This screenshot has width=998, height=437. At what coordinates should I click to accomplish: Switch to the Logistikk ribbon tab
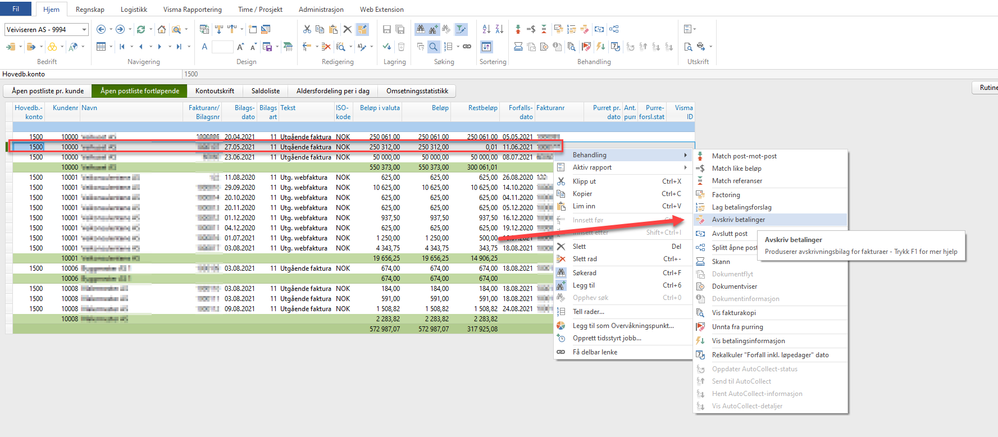pos(132,10)
